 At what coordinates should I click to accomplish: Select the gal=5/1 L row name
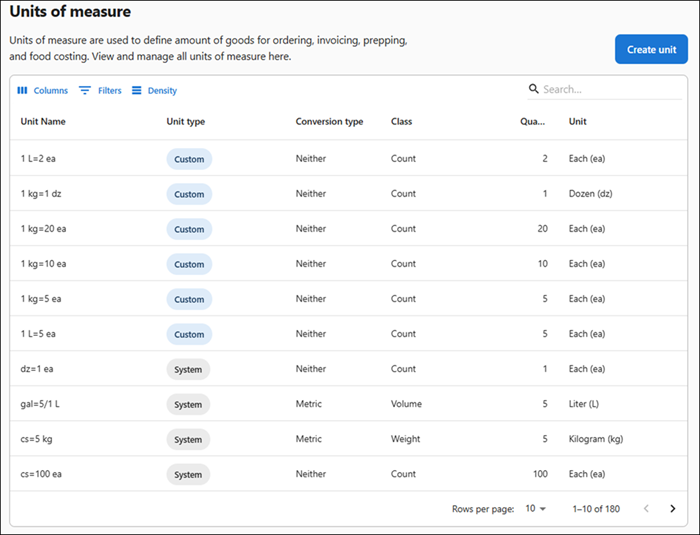40,404
